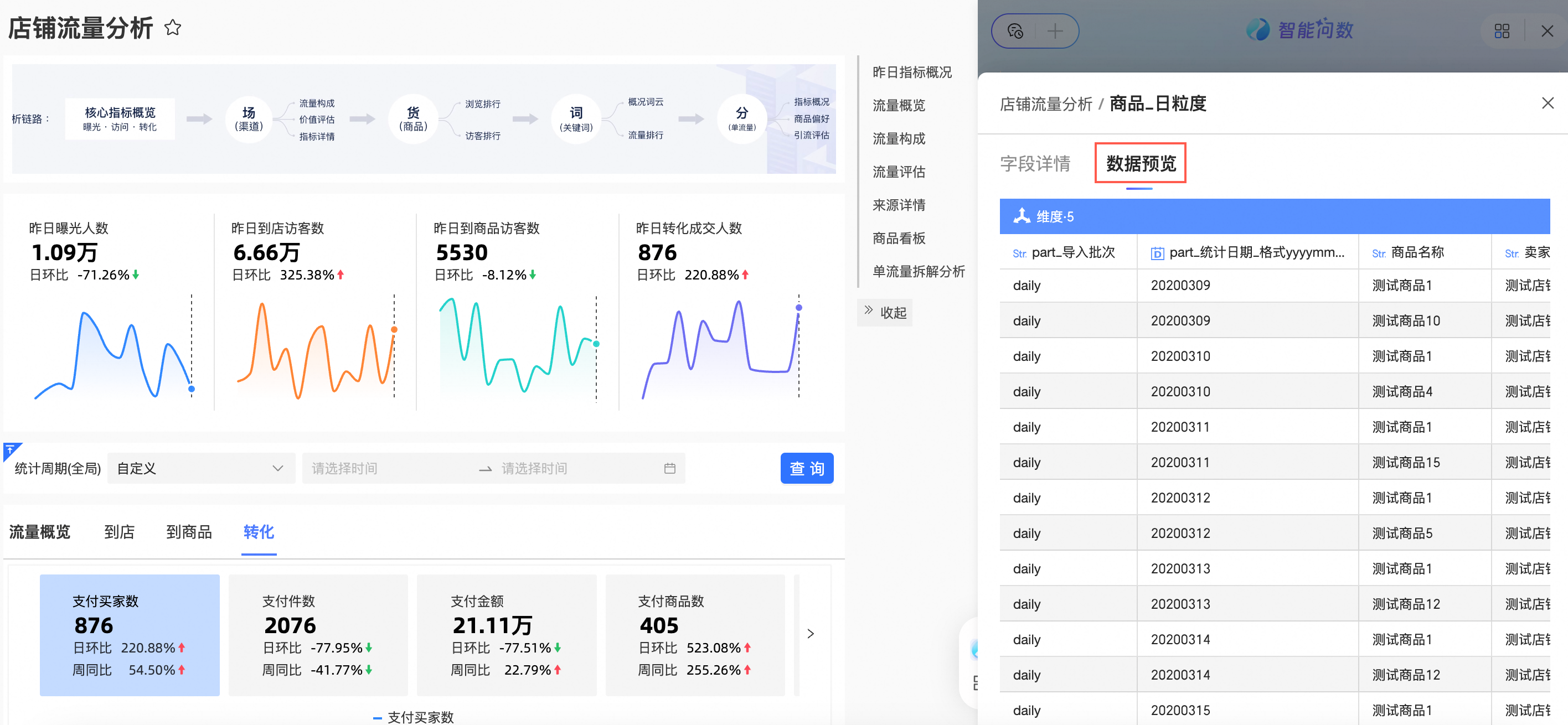Viewport: 1568px width, 725px height.
Task: Click the 商品名称 column header
Action: (1425, 252)
